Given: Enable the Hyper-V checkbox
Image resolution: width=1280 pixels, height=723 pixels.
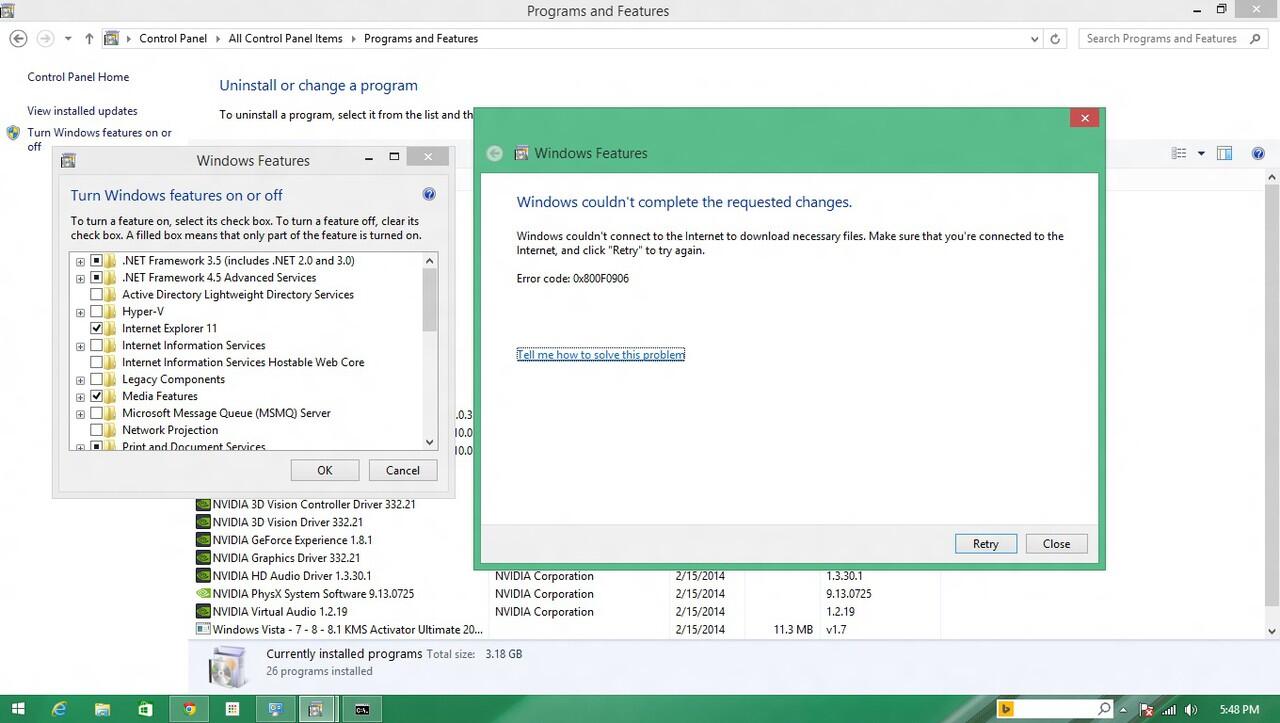Looking at the screenshot, I should tap(97, 312).
